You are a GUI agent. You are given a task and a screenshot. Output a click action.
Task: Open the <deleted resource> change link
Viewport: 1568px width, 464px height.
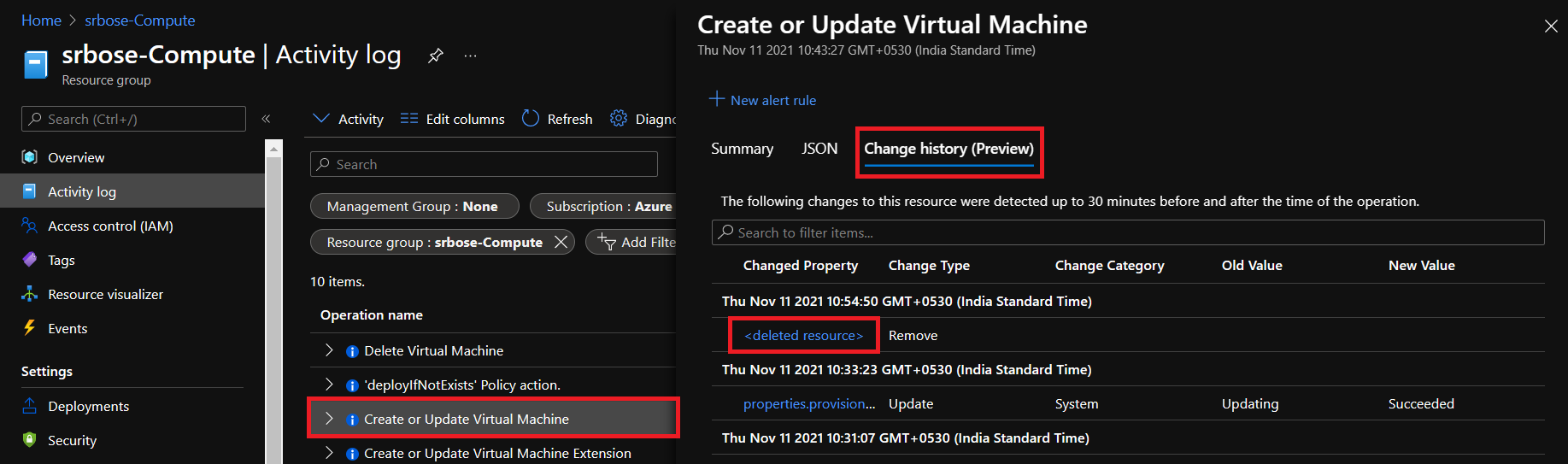(x=803, y=335)
